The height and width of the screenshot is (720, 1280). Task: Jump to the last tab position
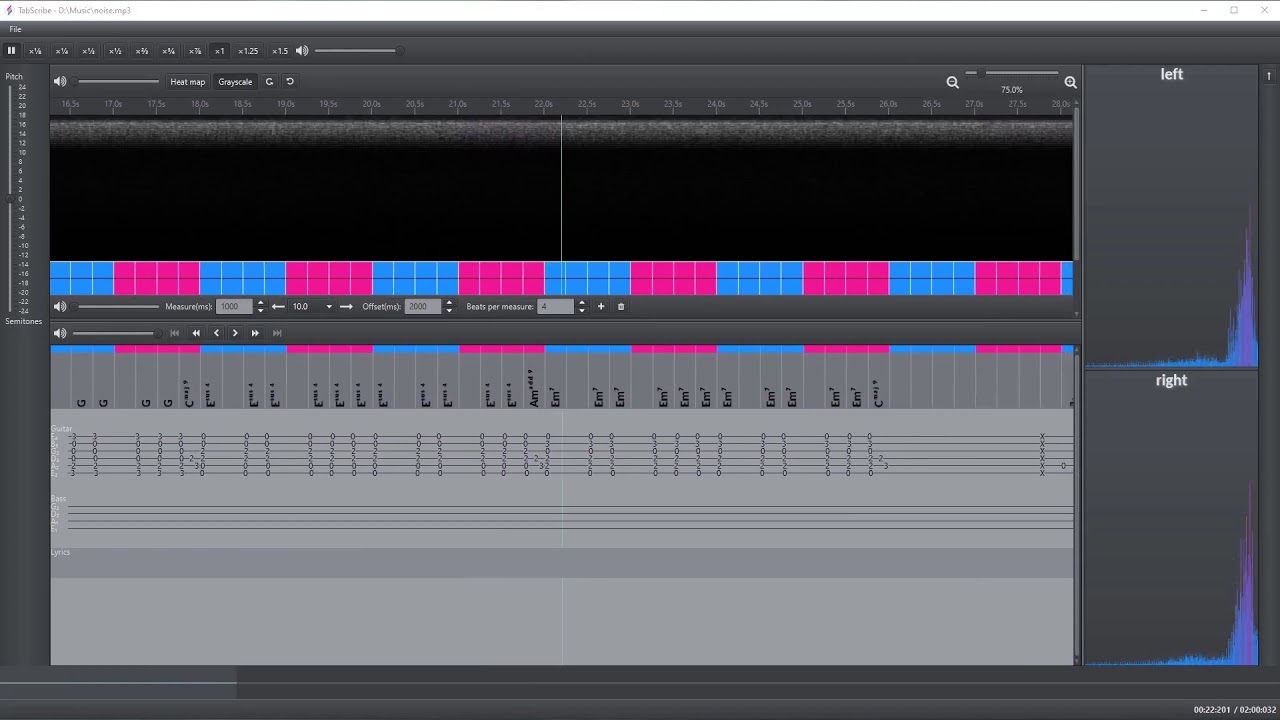coord(277,333)
